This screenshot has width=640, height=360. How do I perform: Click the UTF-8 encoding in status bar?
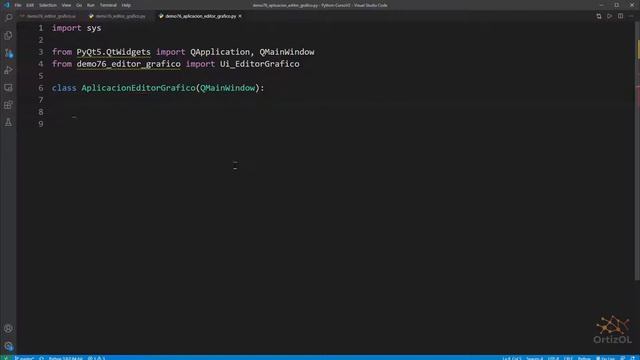[x=553, y=358]
